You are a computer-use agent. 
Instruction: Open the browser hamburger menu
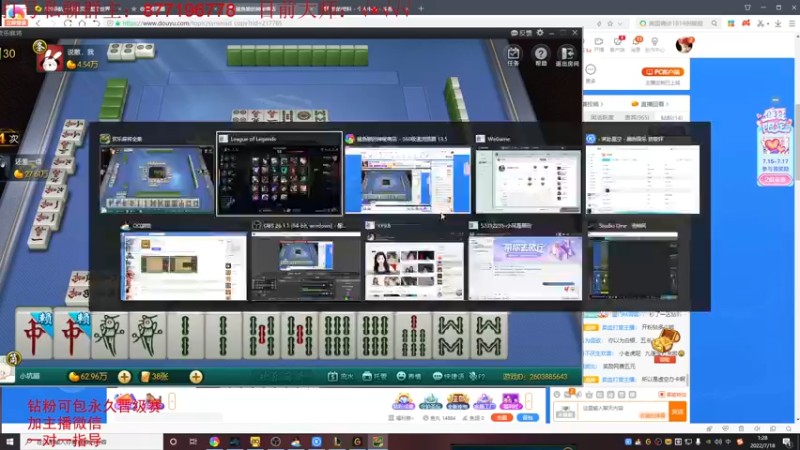(x=792, y=23)
